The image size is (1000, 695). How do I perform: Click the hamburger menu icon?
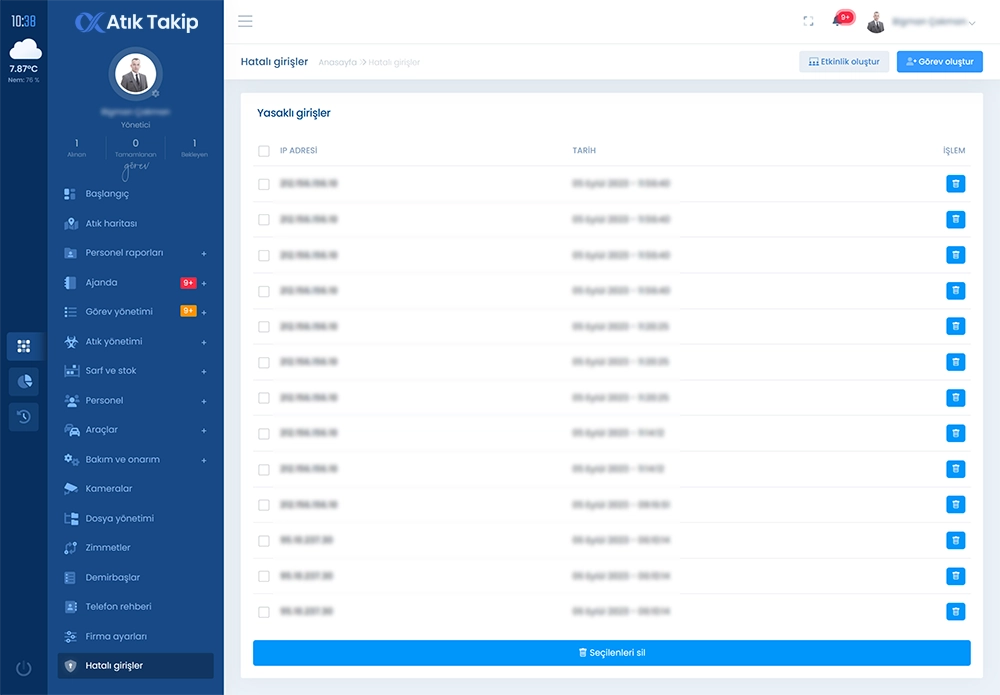pos(245,21)
